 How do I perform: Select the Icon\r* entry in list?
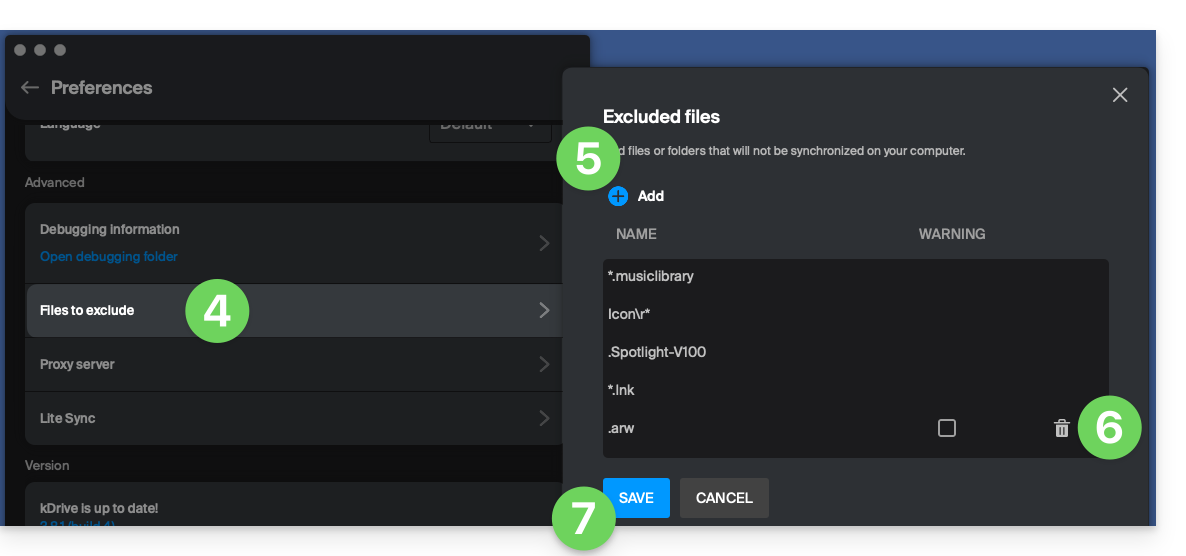click(630, 314)
